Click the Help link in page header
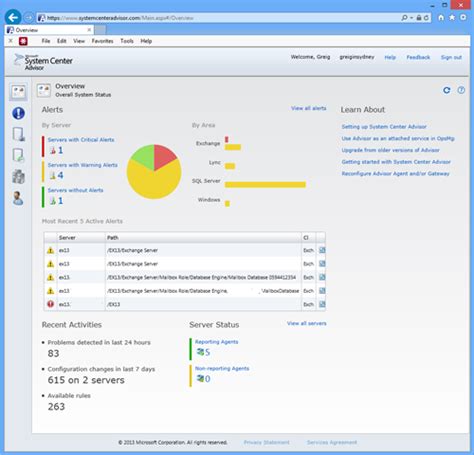This screenshot has height=455, width=474. point(390,57)
